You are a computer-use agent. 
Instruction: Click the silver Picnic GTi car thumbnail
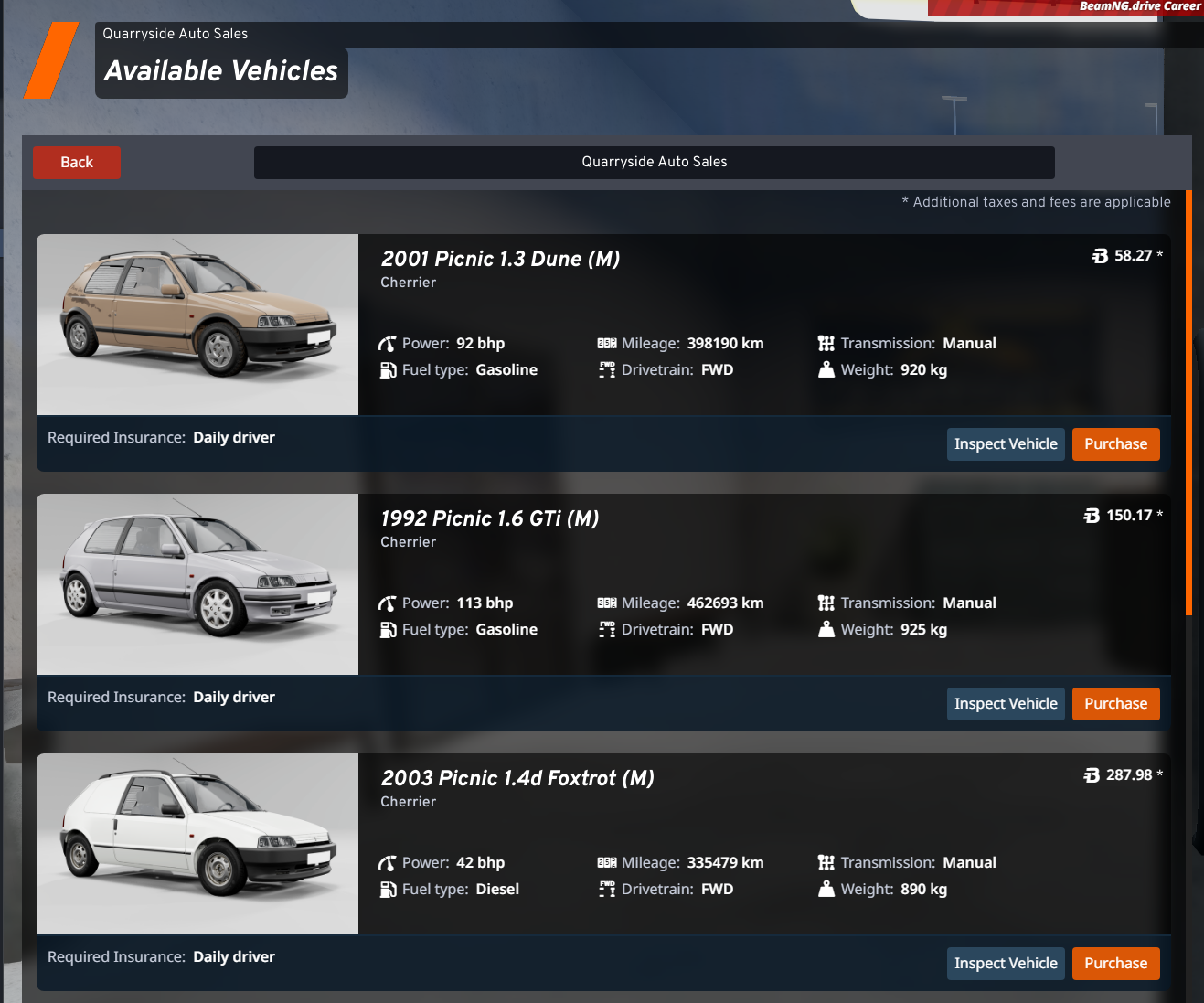pyautogui.click(x=197, y=584)
